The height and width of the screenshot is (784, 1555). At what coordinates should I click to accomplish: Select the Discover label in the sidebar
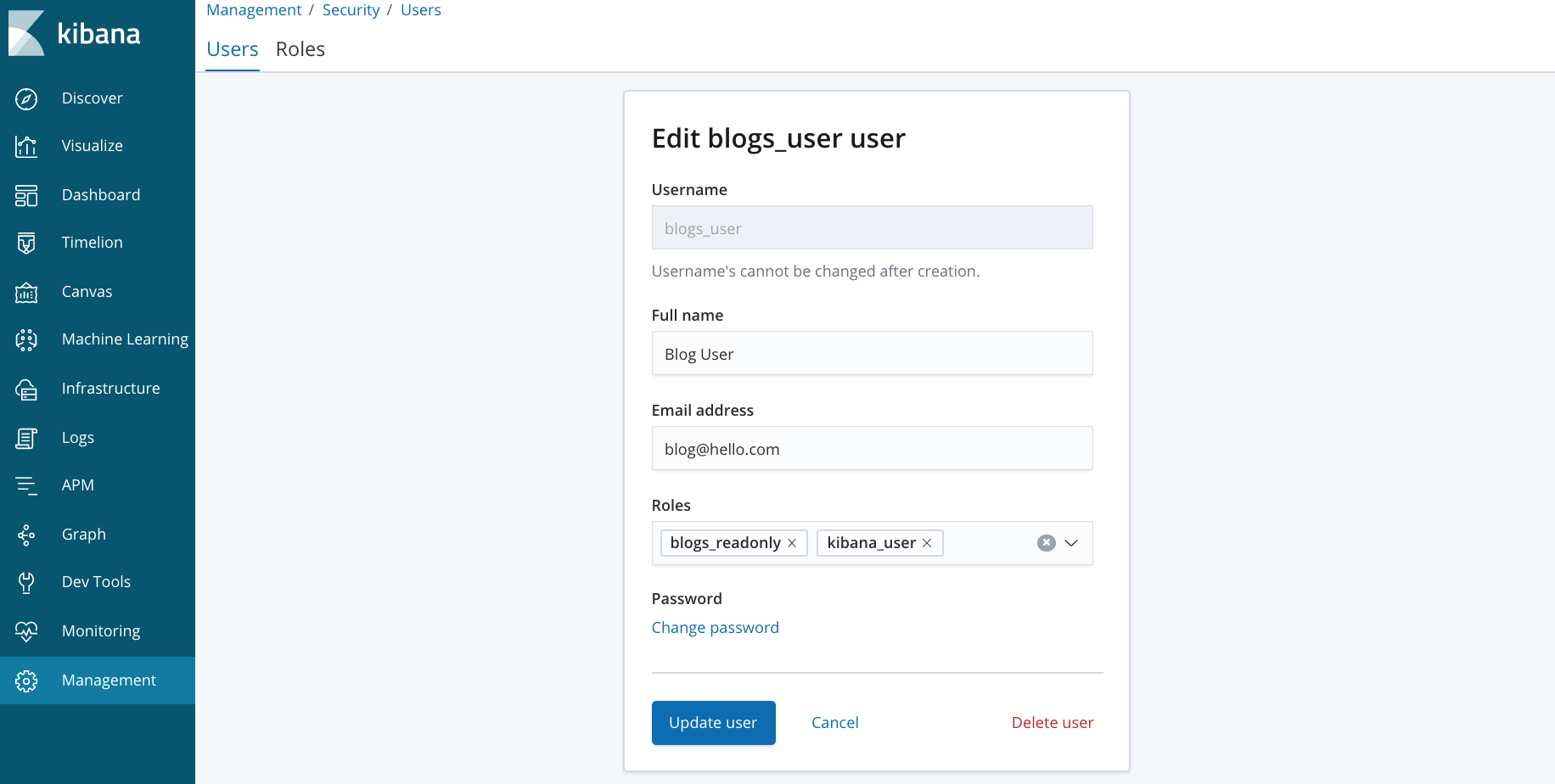point(93,98)
